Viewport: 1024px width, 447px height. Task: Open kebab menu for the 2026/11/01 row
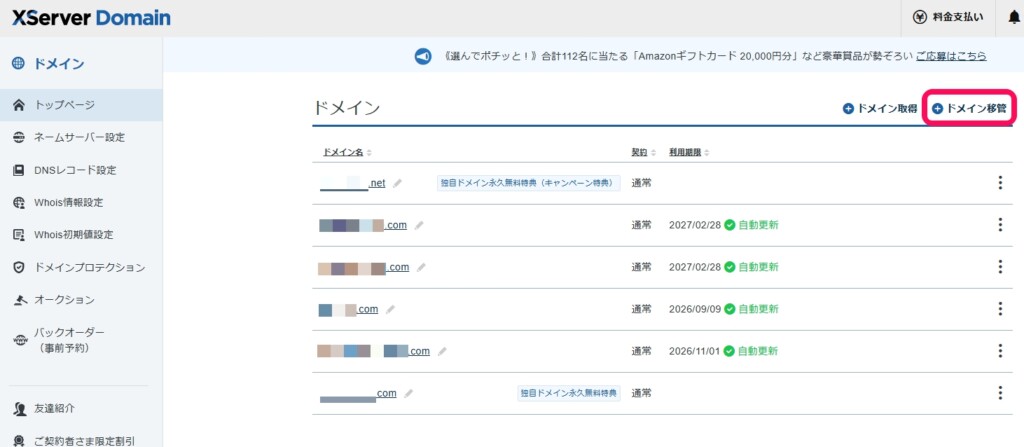pyautogui.click(x=1000, y=351)
